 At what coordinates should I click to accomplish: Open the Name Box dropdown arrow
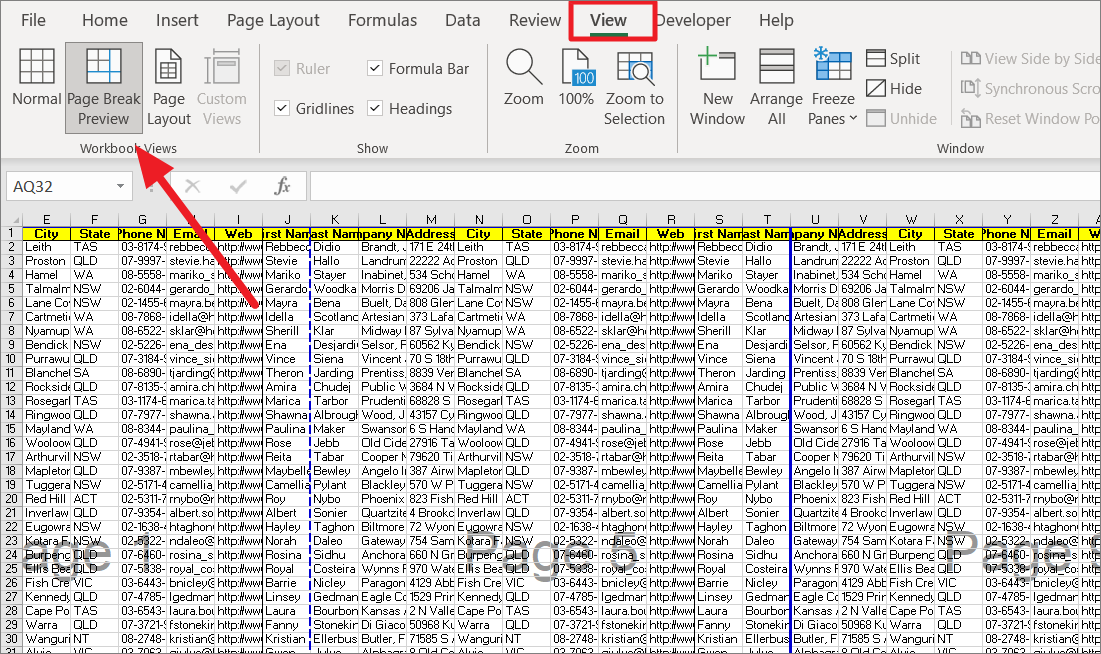pos(120,186)
